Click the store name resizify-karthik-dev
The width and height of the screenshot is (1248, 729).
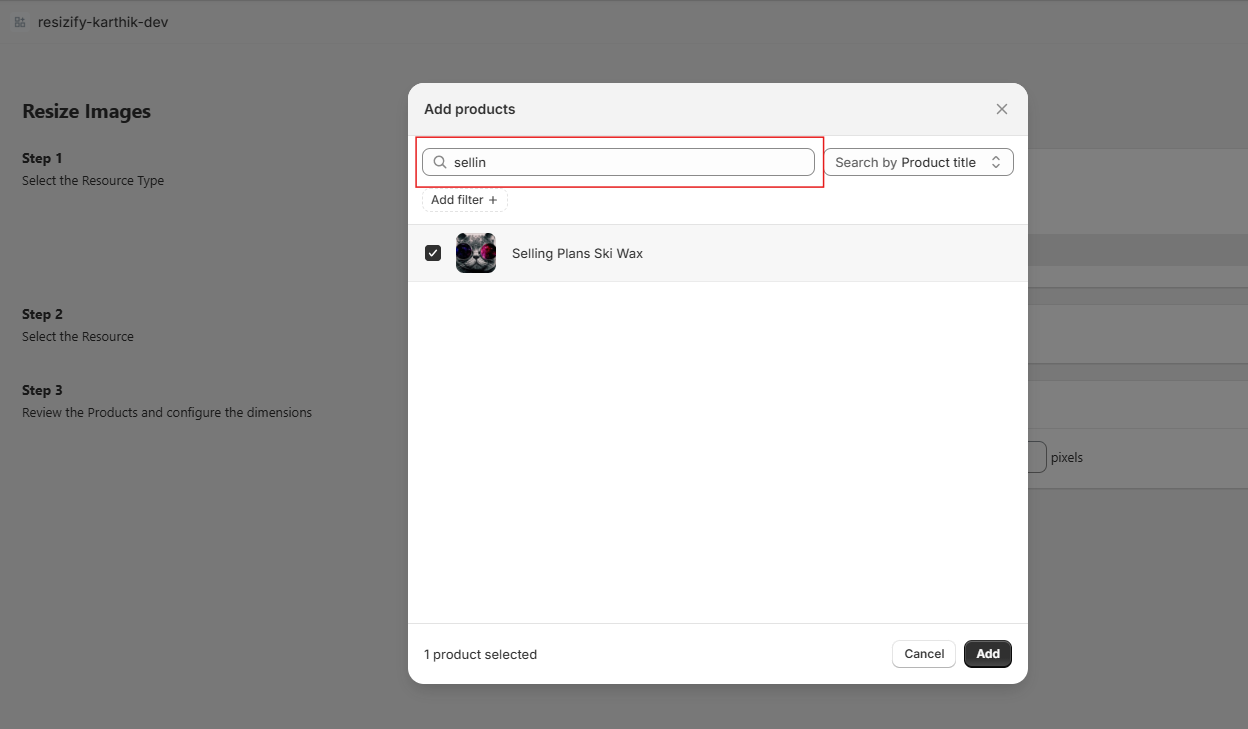tap(103, 21)
